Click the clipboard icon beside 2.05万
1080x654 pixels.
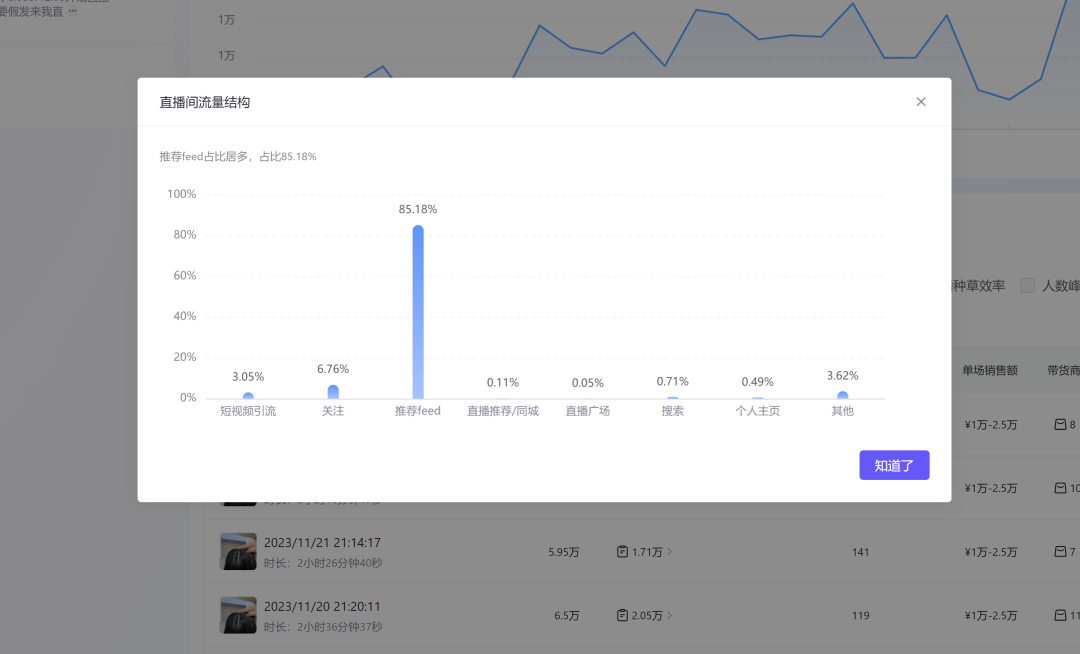[x=622, y=616]
